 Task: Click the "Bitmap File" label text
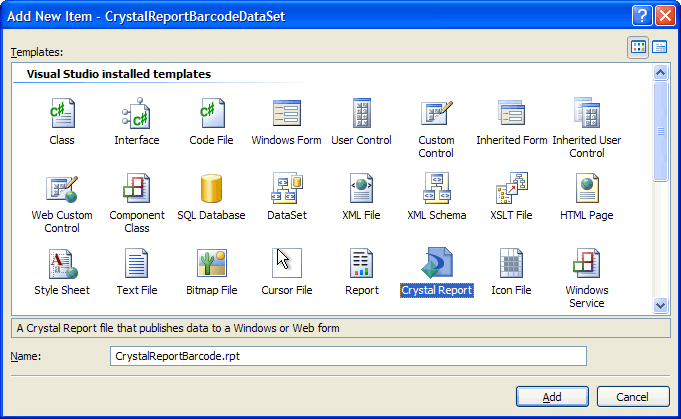point(212,290)
